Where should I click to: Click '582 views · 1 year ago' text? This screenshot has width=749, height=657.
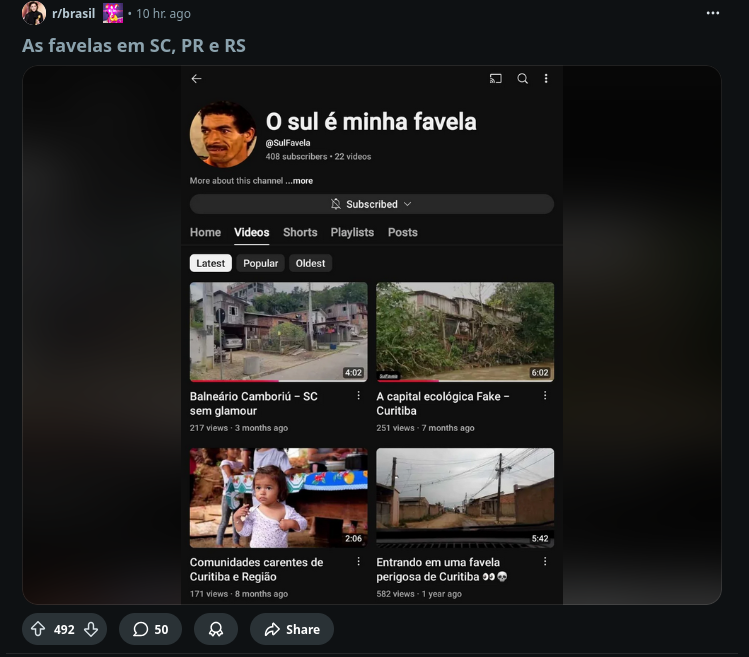[x=419, y=594]
